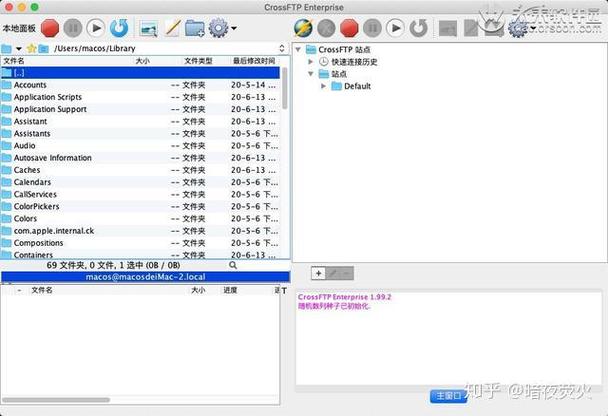This screenshot has height=416, width=608.
Task: Click the pause button in the remote toolbar
Action: (x=372, y=28)
